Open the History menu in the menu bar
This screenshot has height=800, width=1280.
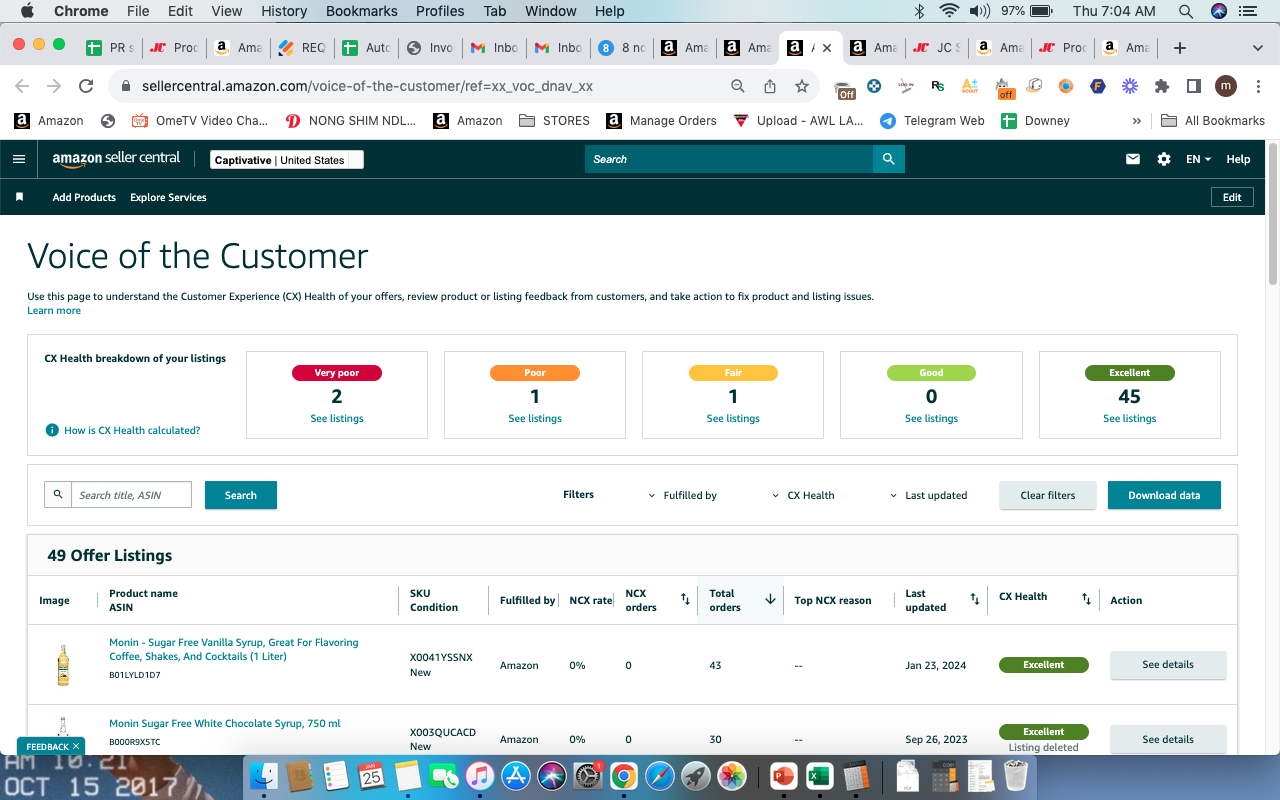click(x=284, y=11)
